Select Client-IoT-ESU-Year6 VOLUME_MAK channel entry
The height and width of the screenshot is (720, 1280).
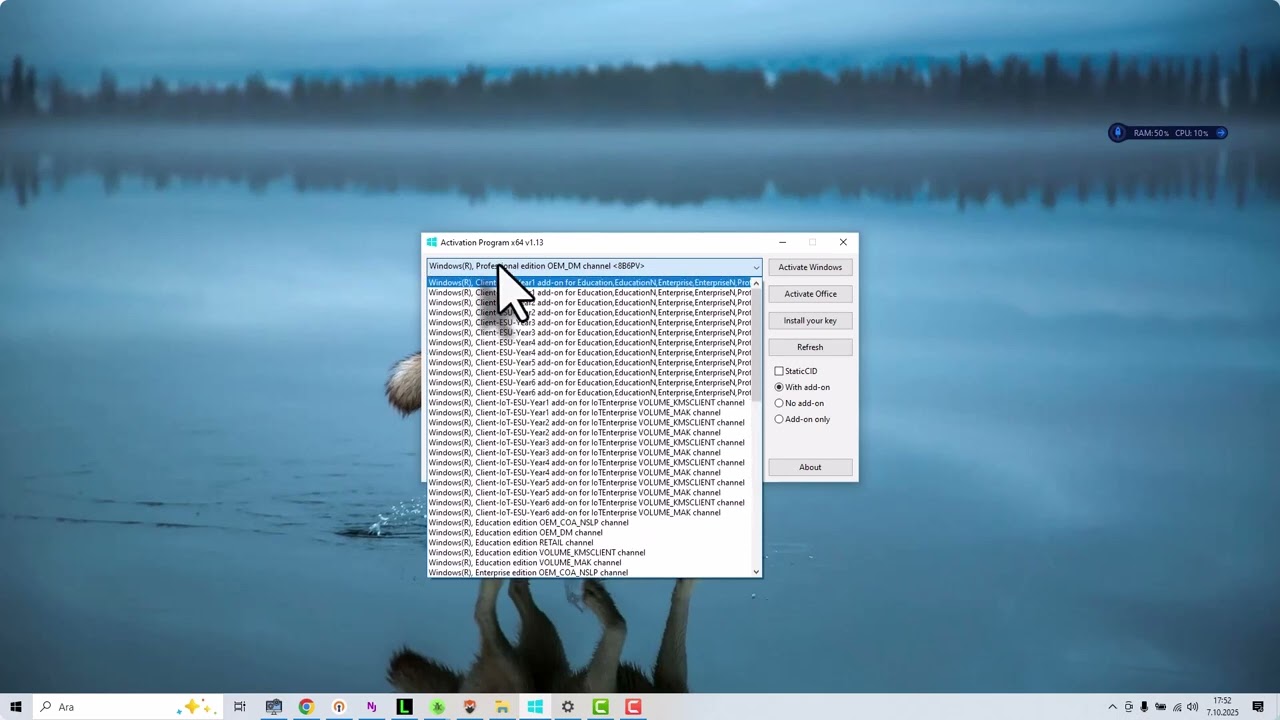(x=589, y=513)
